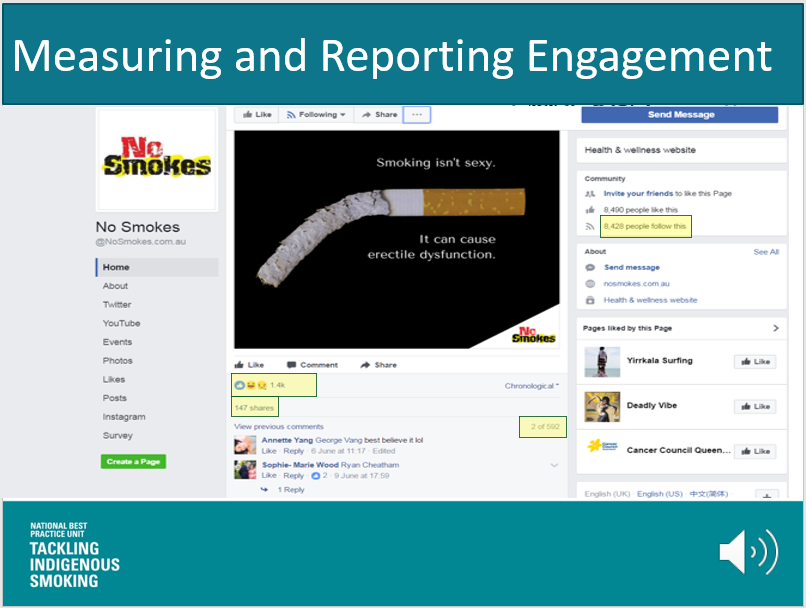Toggle Like for Deadly Vibe page
Viewport: 806px width, 608px height.
point(755,406)
